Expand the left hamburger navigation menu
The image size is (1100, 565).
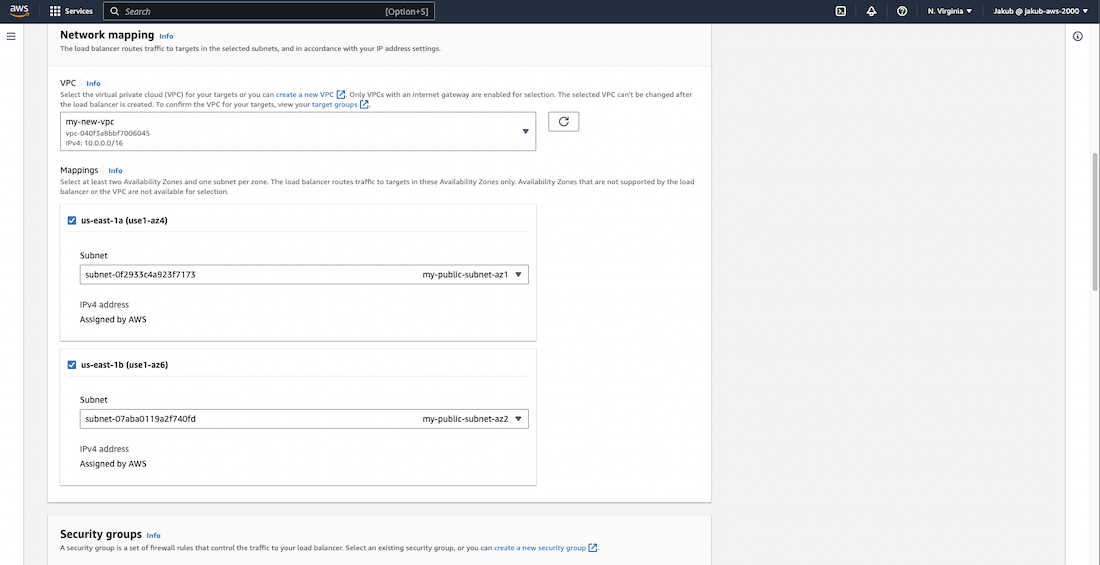11,36
